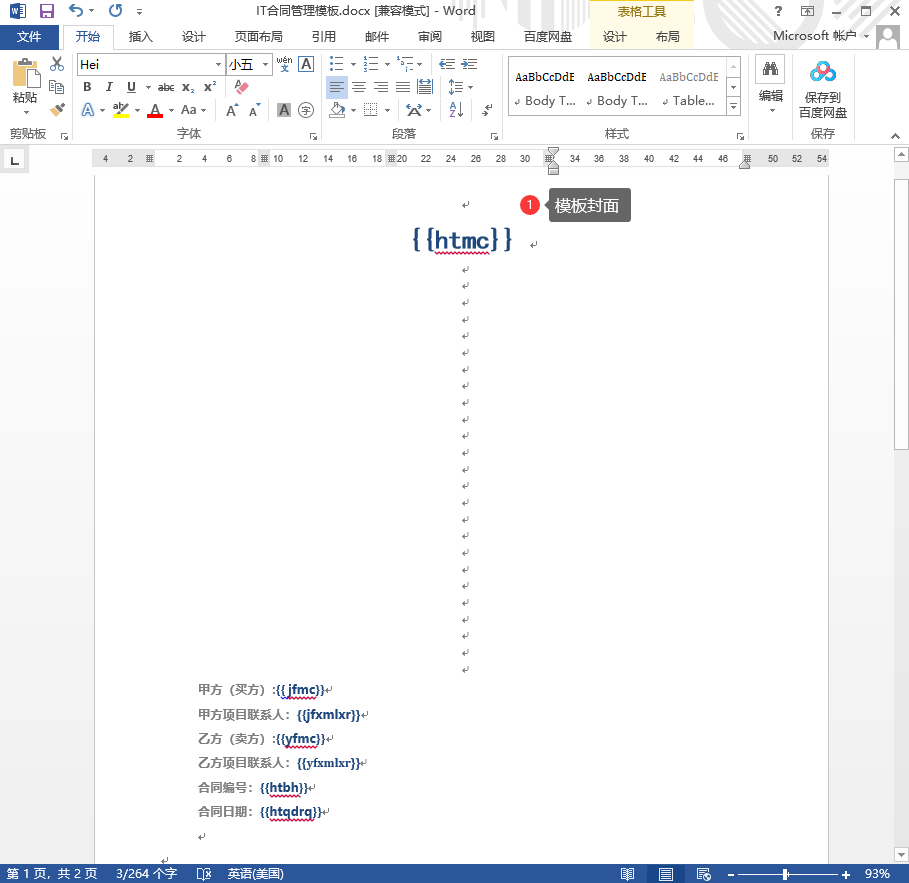Click the Cut scissors icon

pyautogui.click(x=57, y=64)
